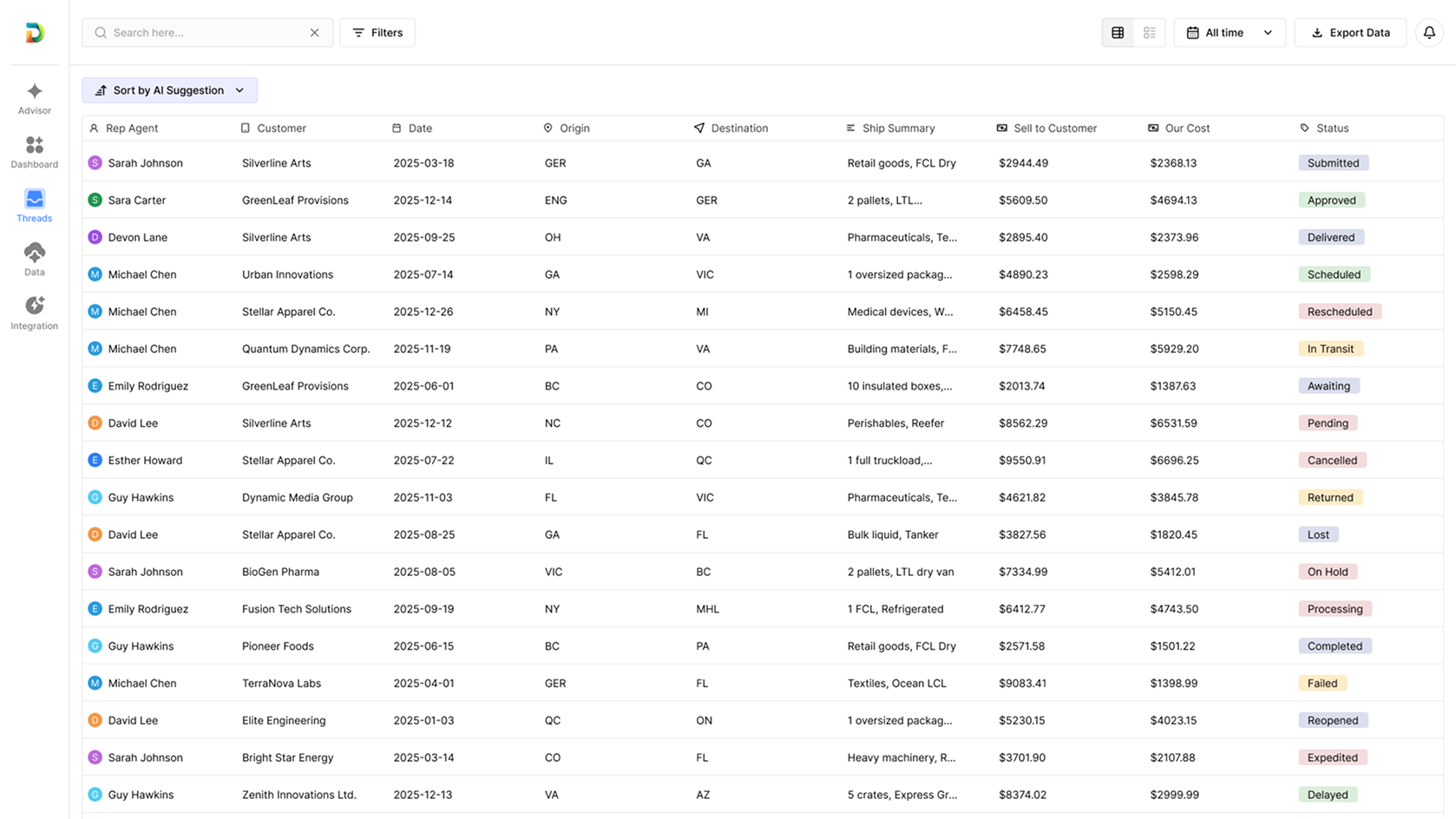
Task: Switch to list card view
Action: point(1150,33)
